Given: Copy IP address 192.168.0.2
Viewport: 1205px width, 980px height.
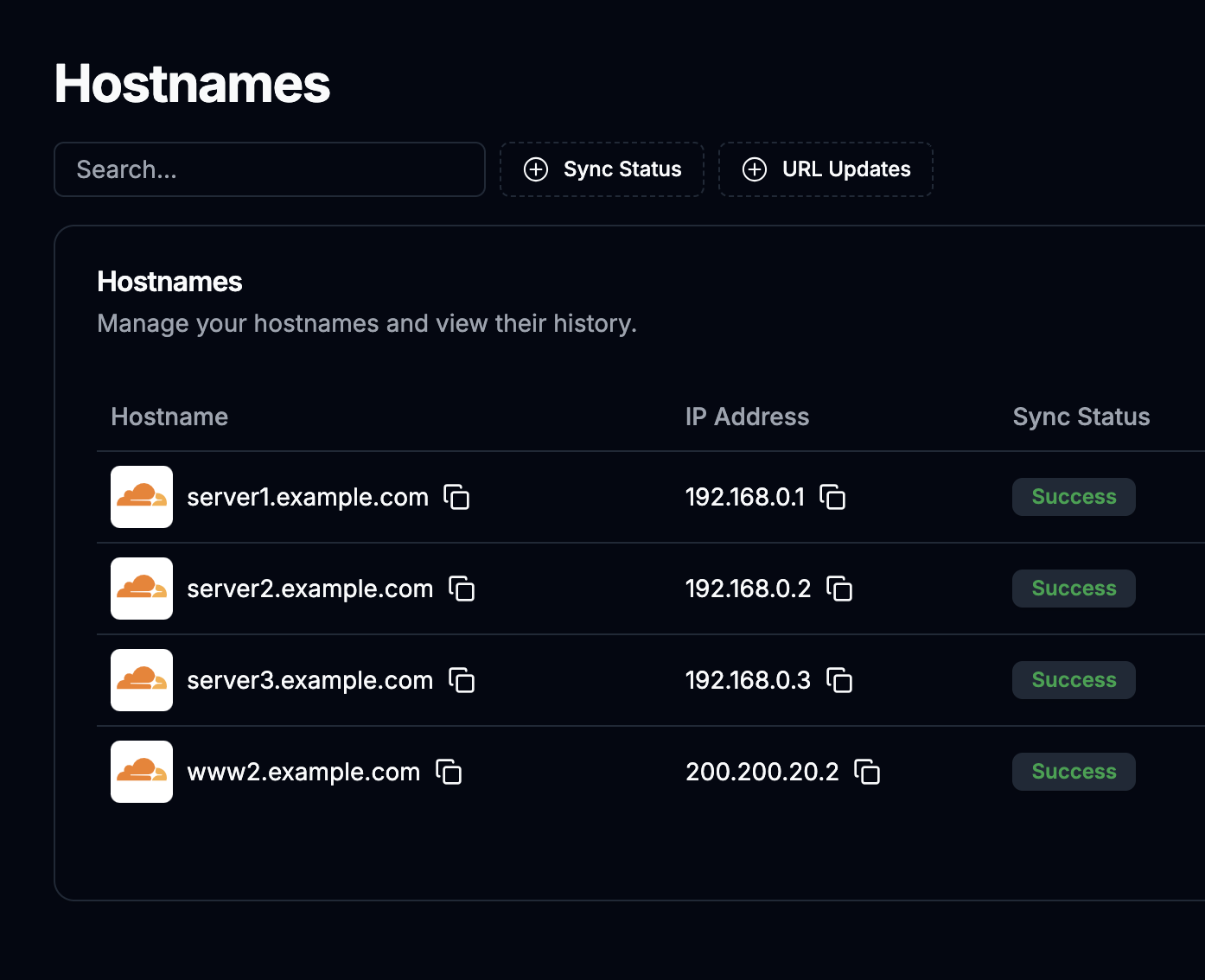Looking at the screenshot, I should tap(839, 589).
